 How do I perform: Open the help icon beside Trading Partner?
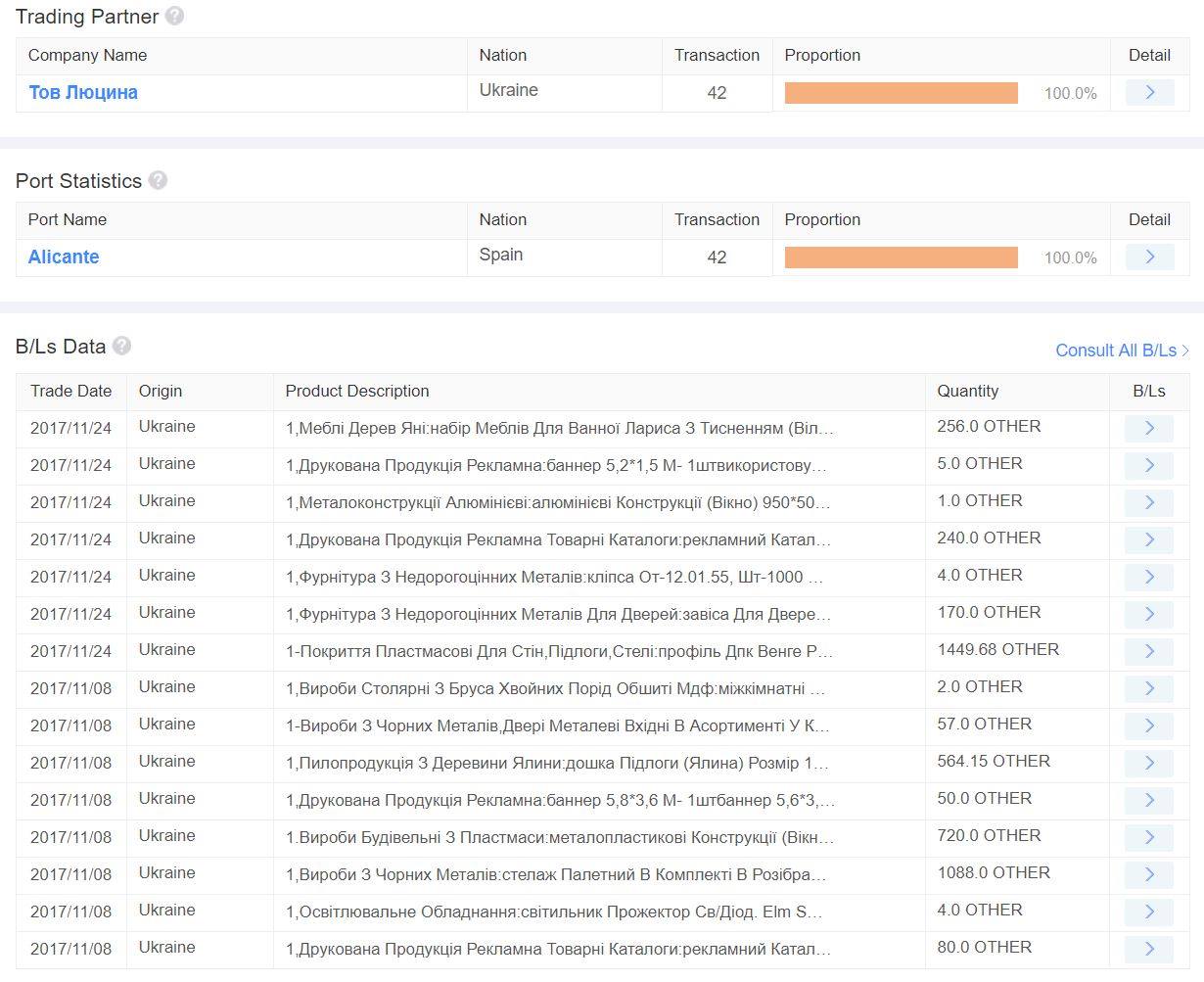[174, 17]
